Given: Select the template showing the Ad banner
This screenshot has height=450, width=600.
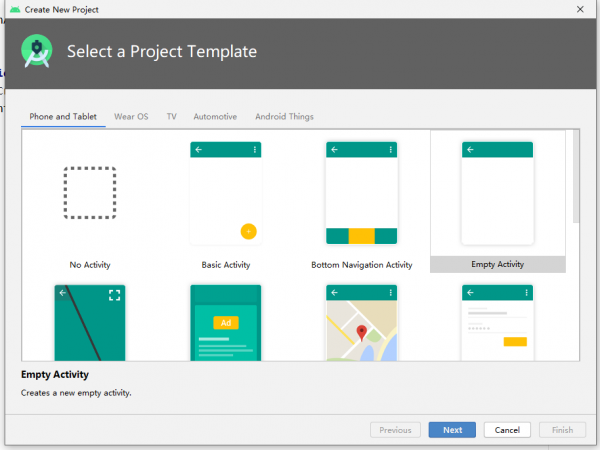Looking at the screenshot, I should pos(225,322).
